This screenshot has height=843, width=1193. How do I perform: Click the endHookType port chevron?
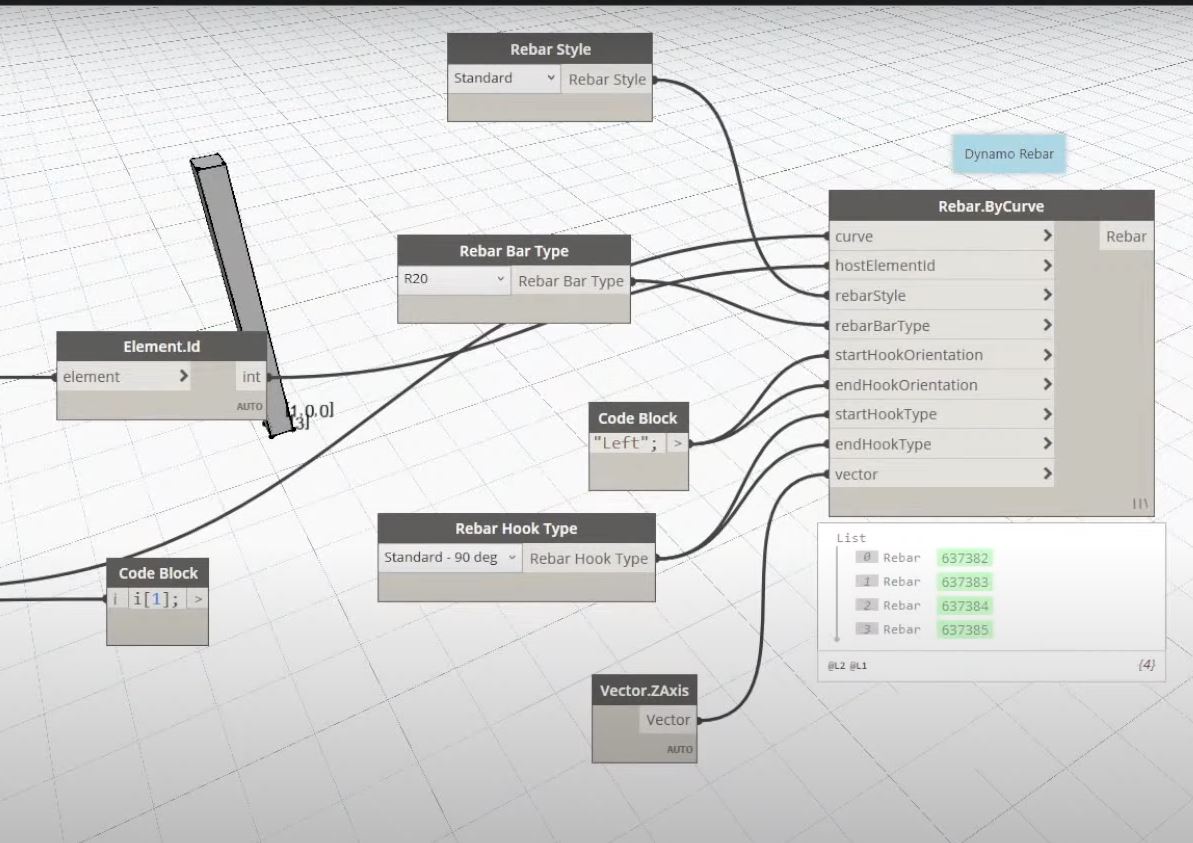(x=1047, y=444)
